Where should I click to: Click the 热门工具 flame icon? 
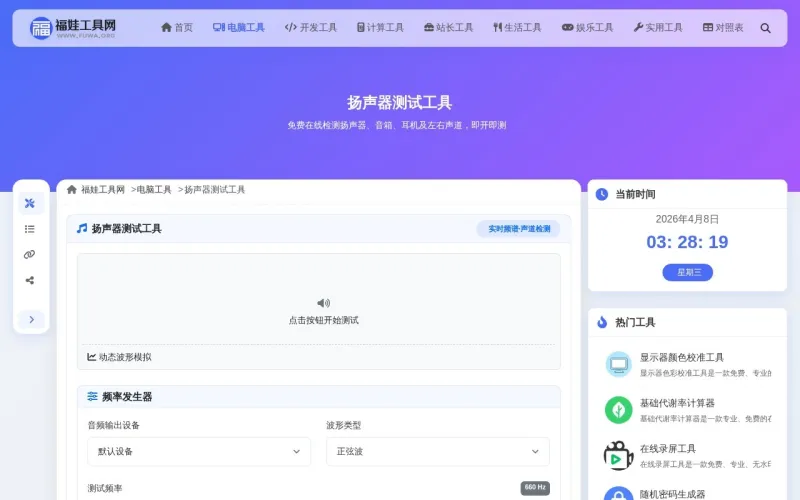pos(602,322)
